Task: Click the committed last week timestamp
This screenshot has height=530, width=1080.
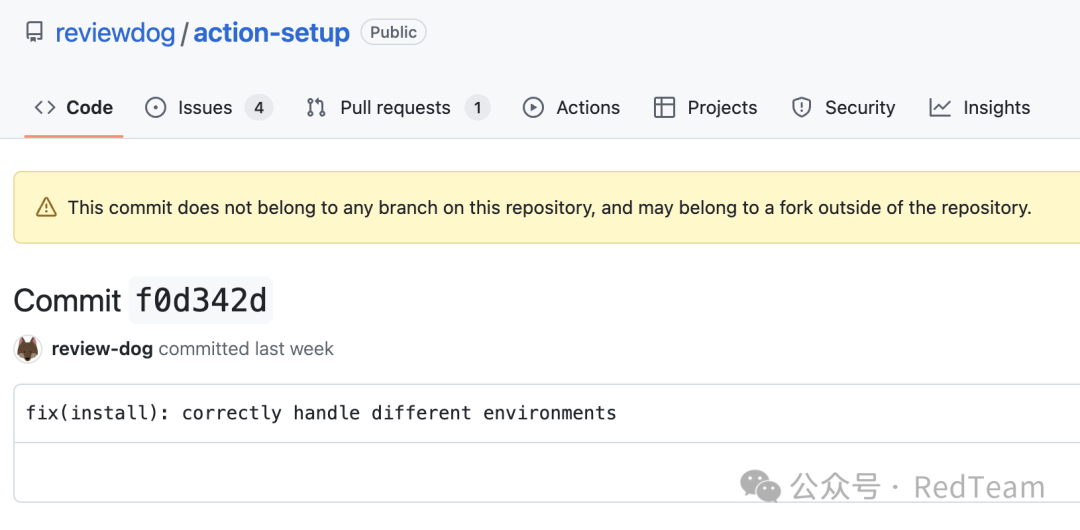Action: (x=246, y=349)
